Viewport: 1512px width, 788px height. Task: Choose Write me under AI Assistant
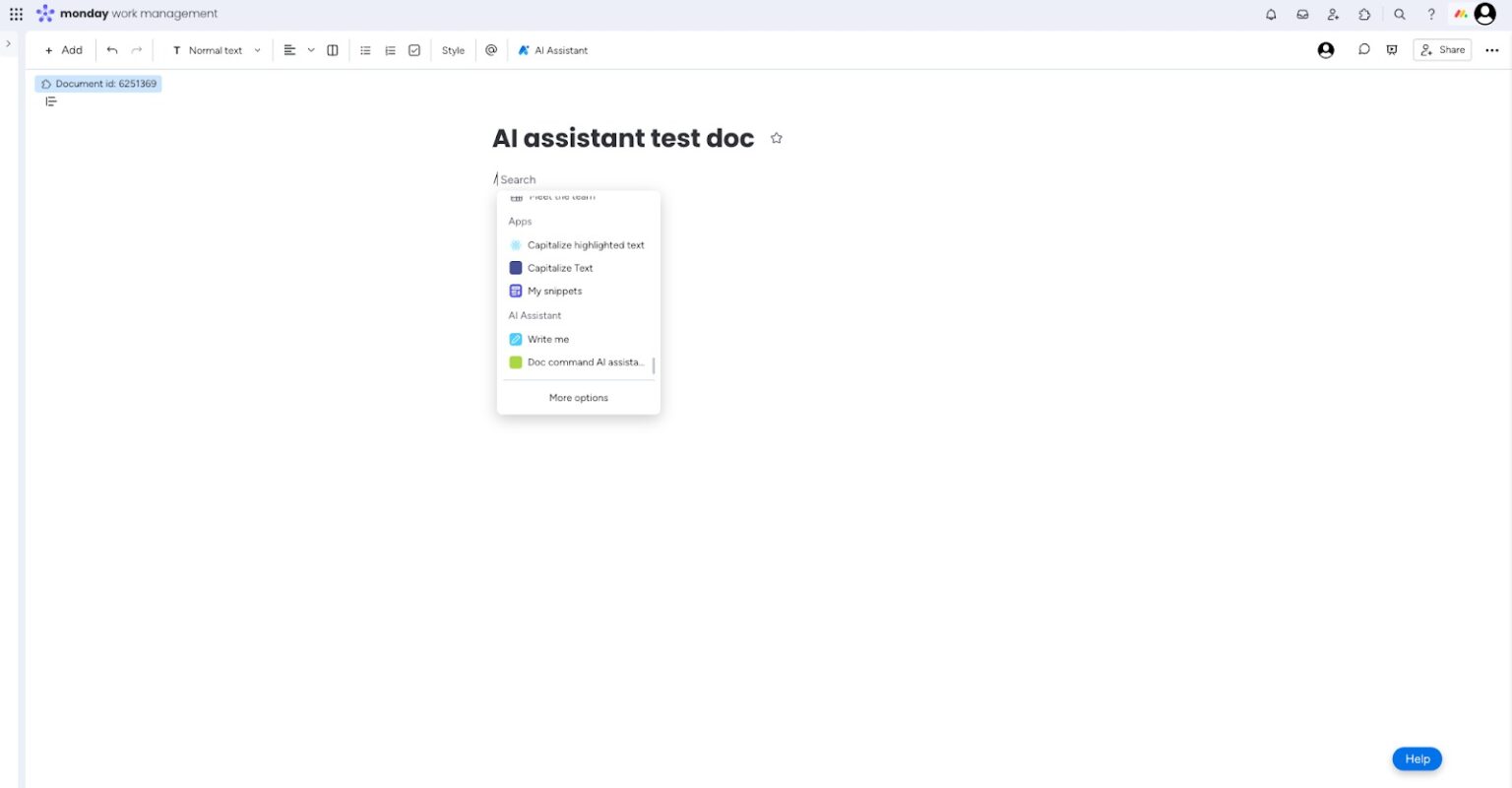pos(548,339)
